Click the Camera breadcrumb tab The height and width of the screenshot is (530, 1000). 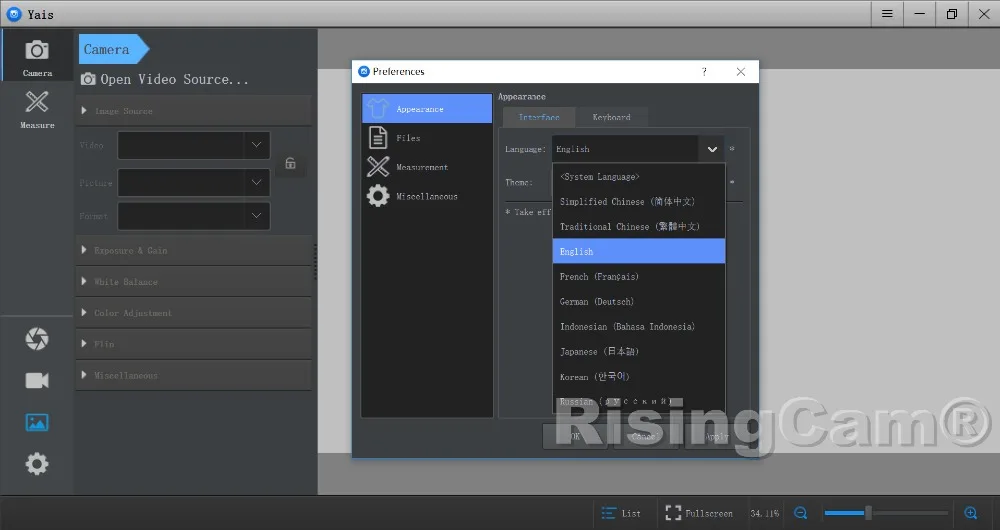pyautogui.click(x=113, y=49)
